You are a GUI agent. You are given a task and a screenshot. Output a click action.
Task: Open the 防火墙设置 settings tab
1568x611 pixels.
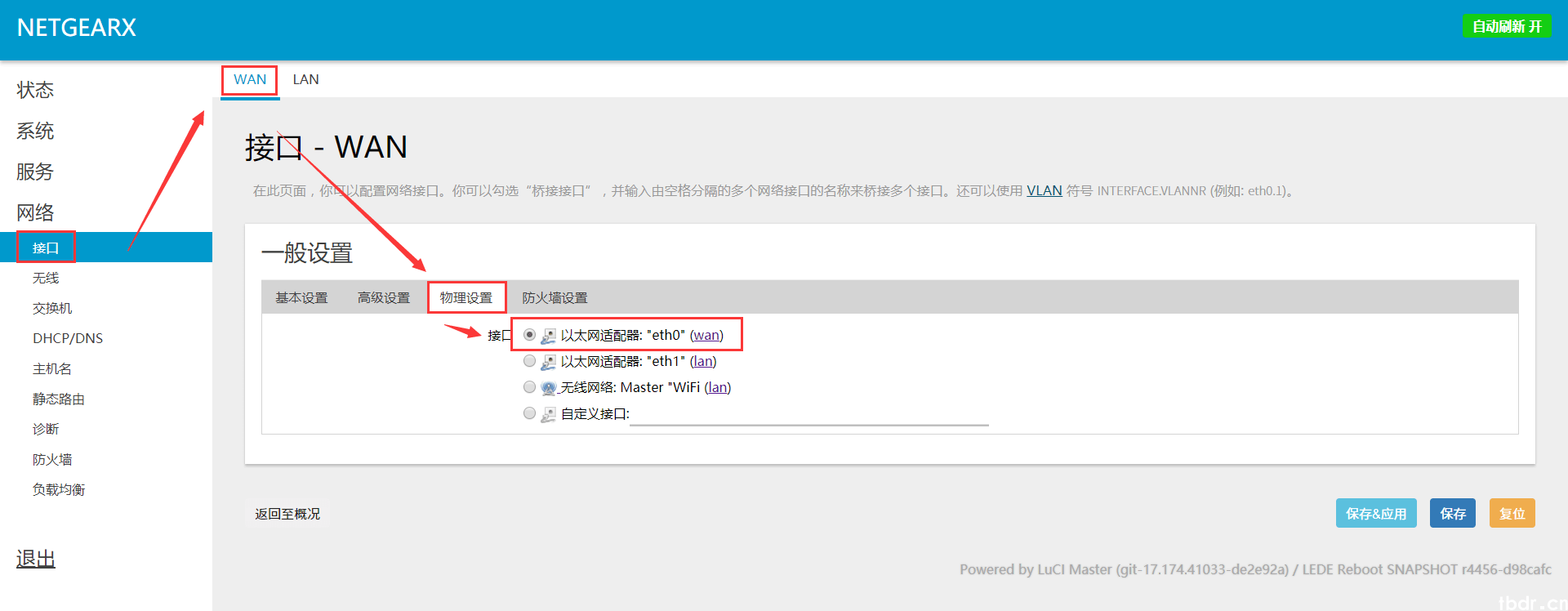point(555,298)
